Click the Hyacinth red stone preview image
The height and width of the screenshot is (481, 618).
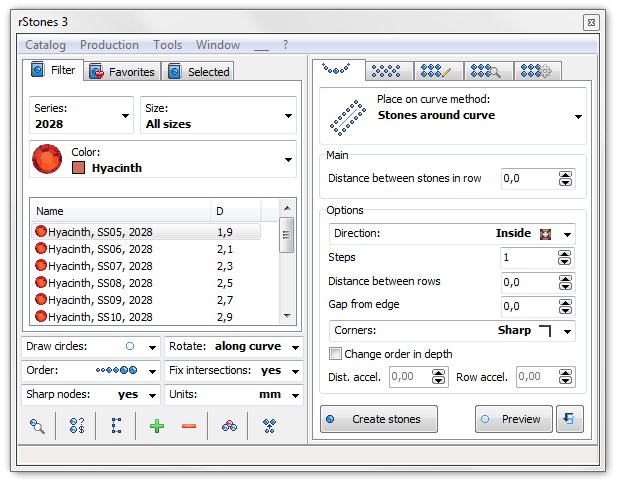point(47,159)
